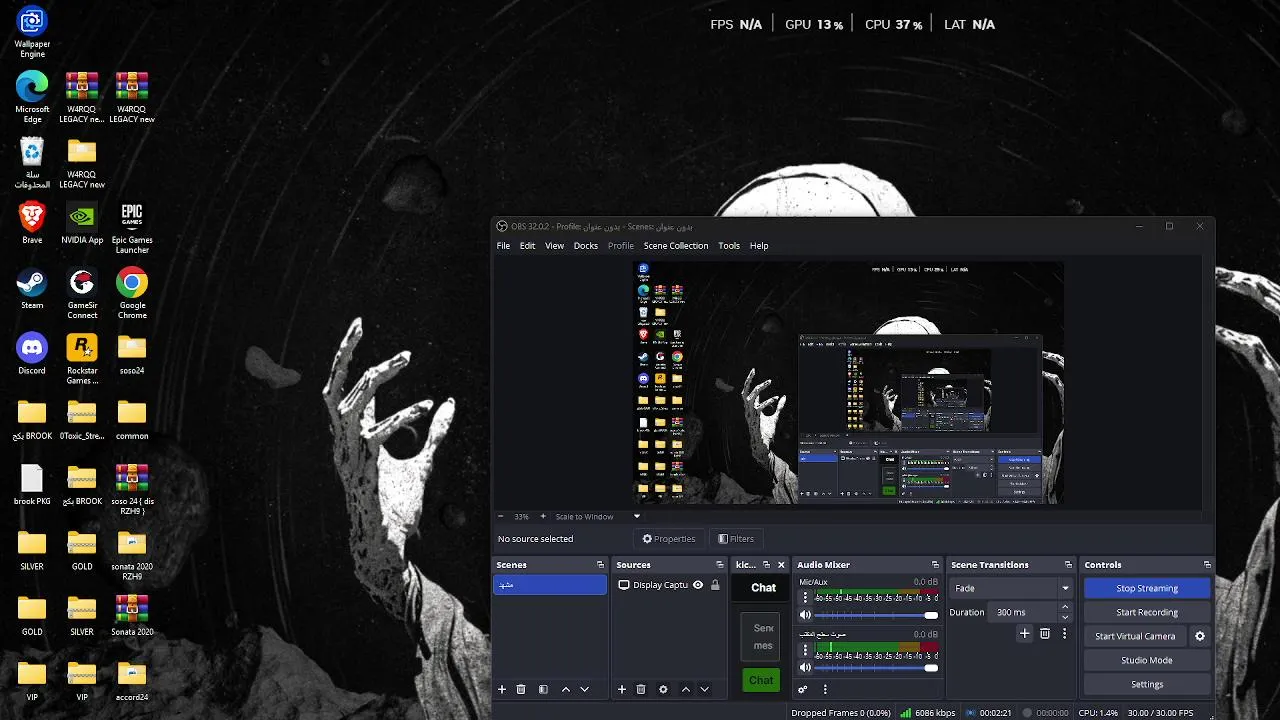
Task: Open source properties gear in Sources panel
Action: [663, 689]
